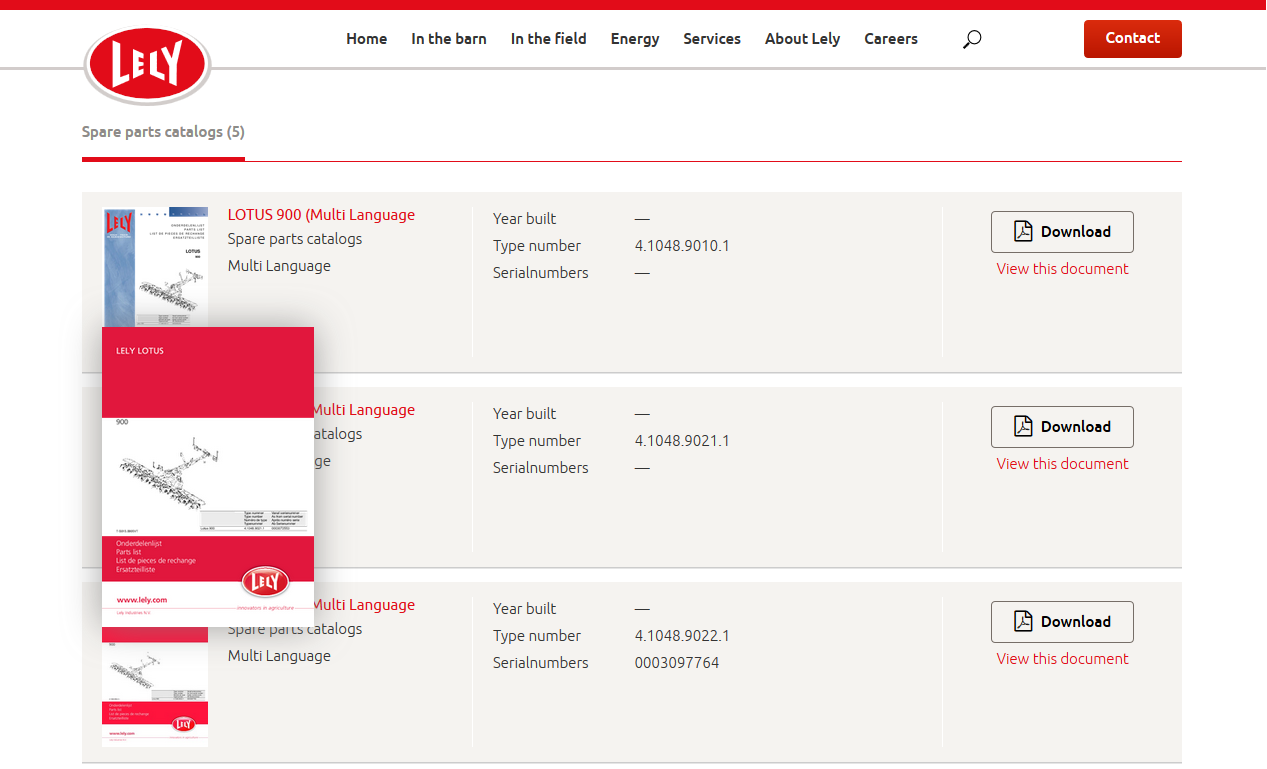Select serial number 0003097764
This screenshot has width=1267, height=769.
(x=677, y=663)
